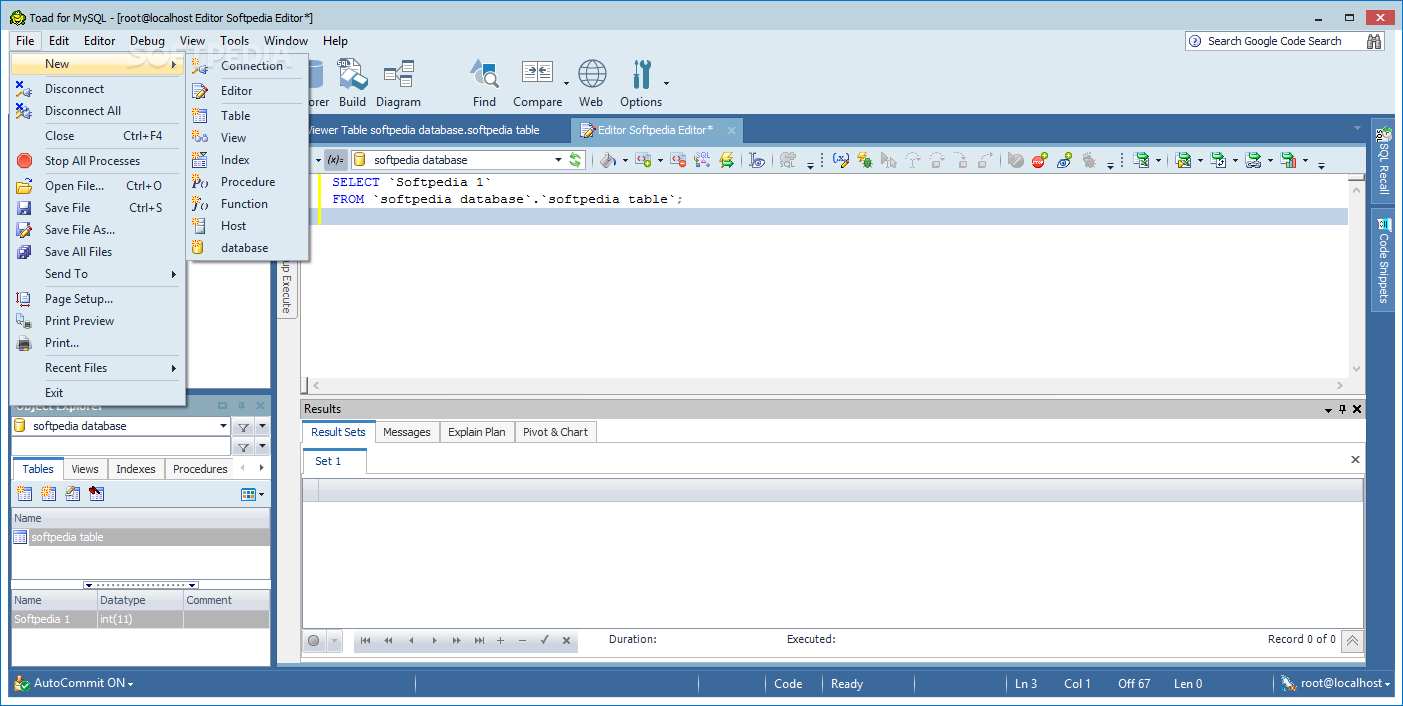Click the alter table pencil icon
The width and height of the screenshot is (1403, 706).
72,494
